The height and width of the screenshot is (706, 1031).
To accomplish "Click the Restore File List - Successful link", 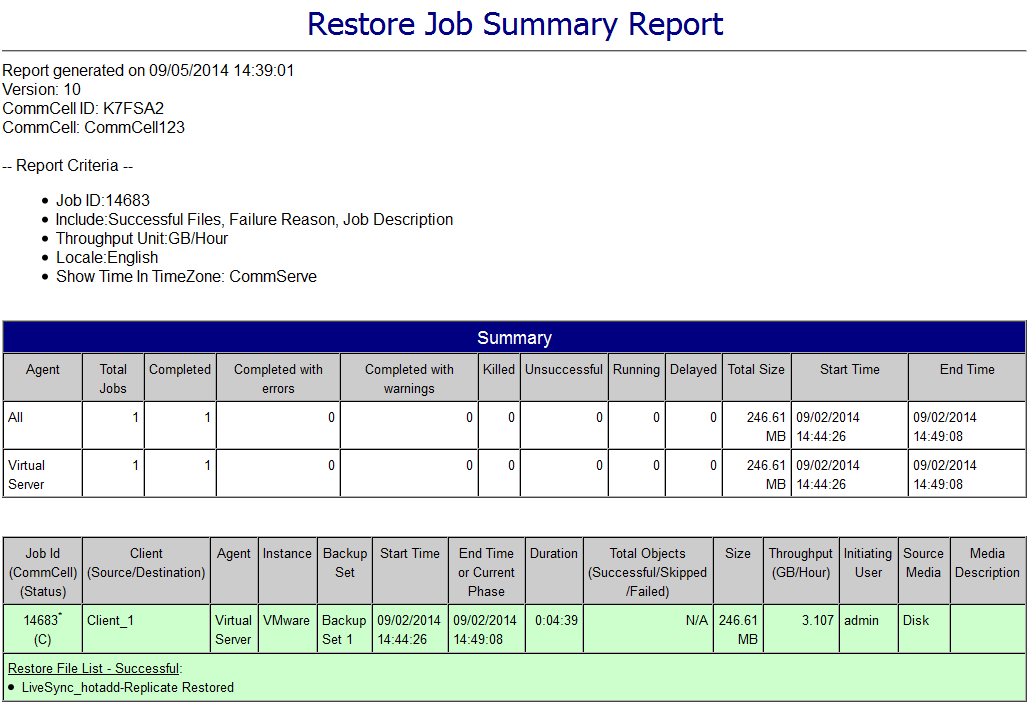I will click(94, 668).
